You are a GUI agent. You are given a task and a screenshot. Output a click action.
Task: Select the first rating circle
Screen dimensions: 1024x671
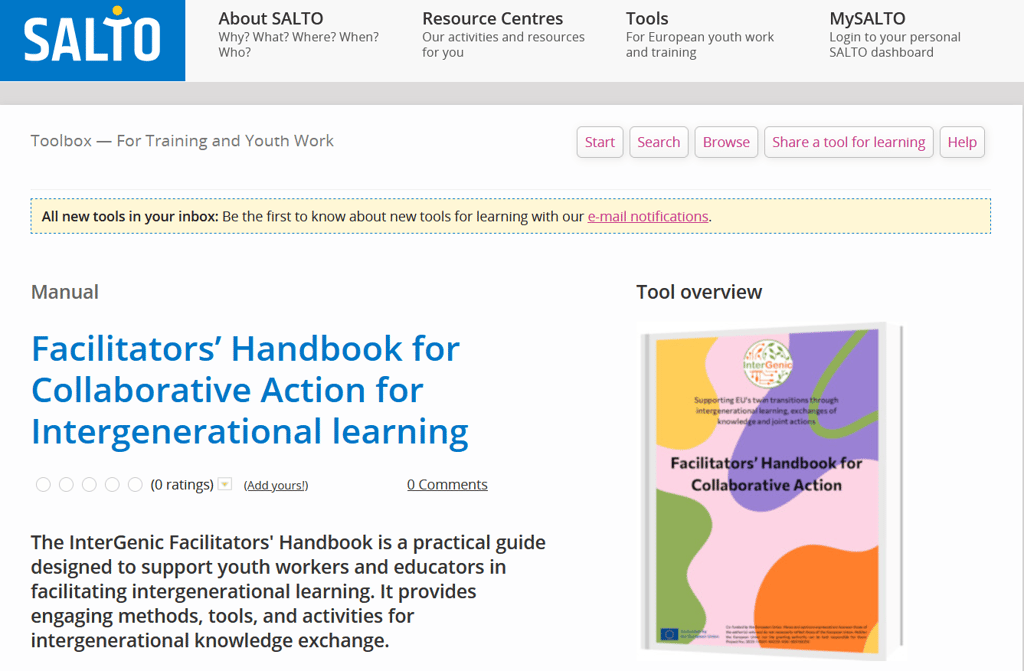point(43,484)
